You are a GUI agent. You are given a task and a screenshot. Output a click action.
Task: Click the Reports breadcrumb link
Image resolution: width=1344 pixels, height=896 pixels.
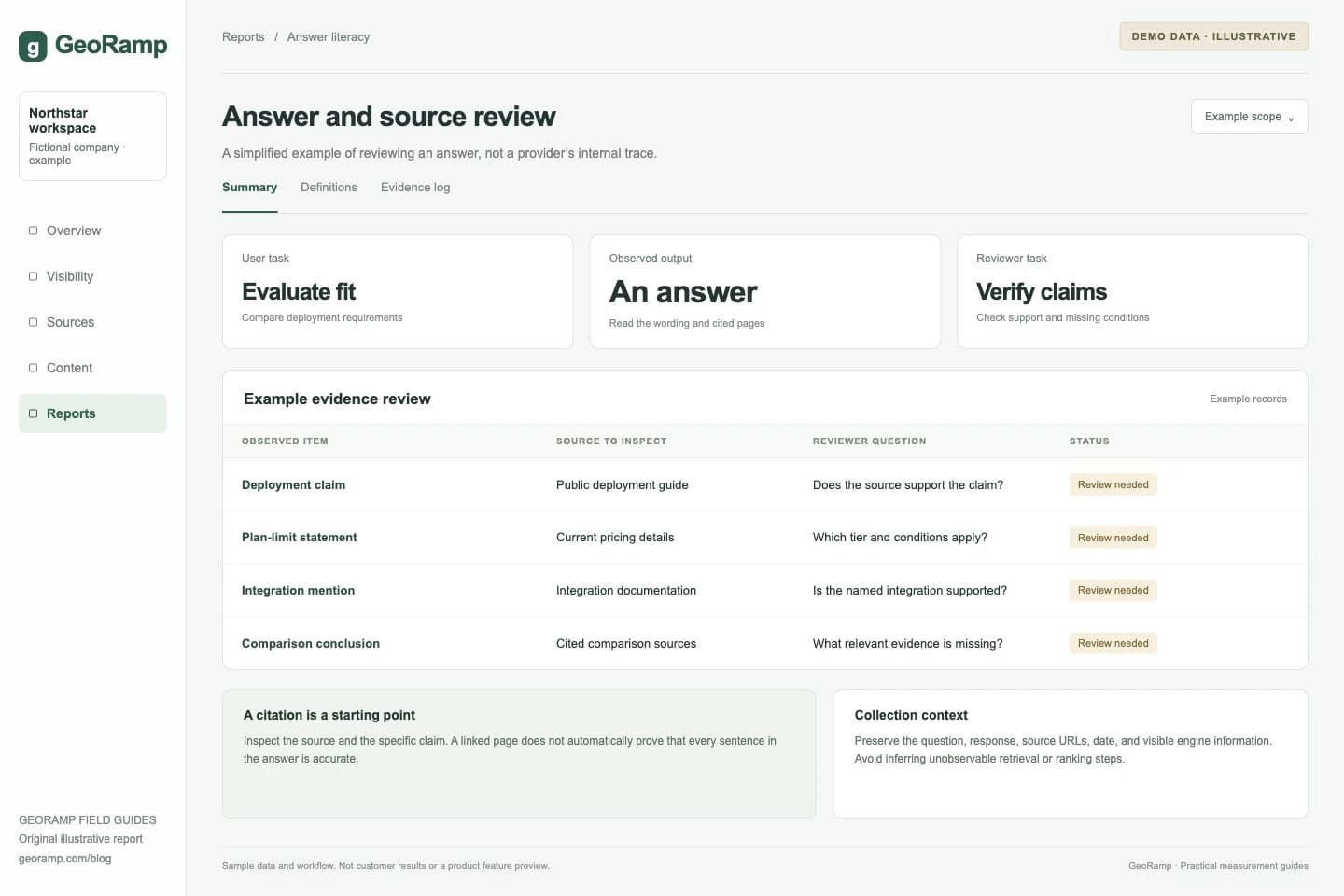243,37
